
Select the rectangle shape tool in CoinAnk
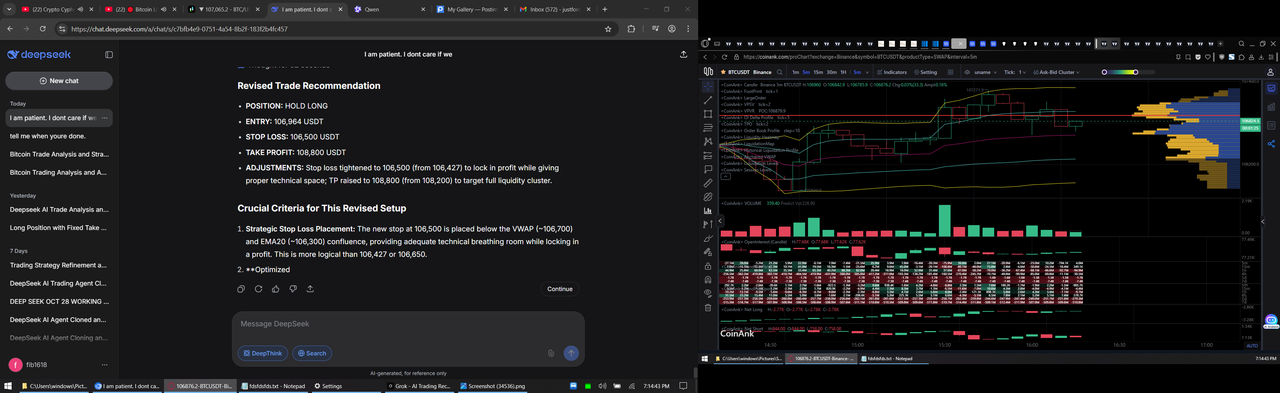click(708, 114)
